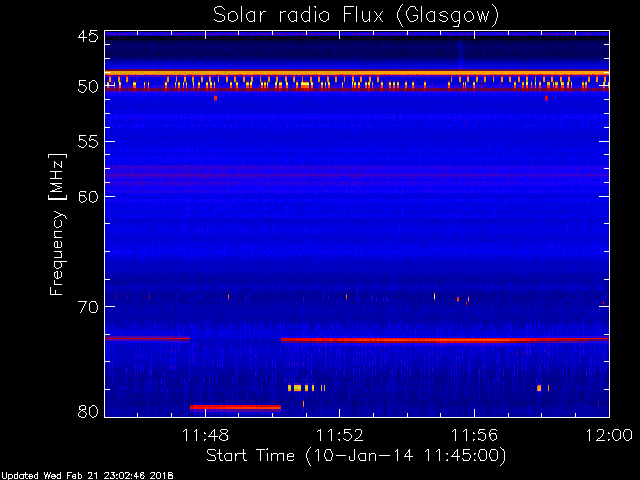Click the long red line starting after 11:50

445,340
